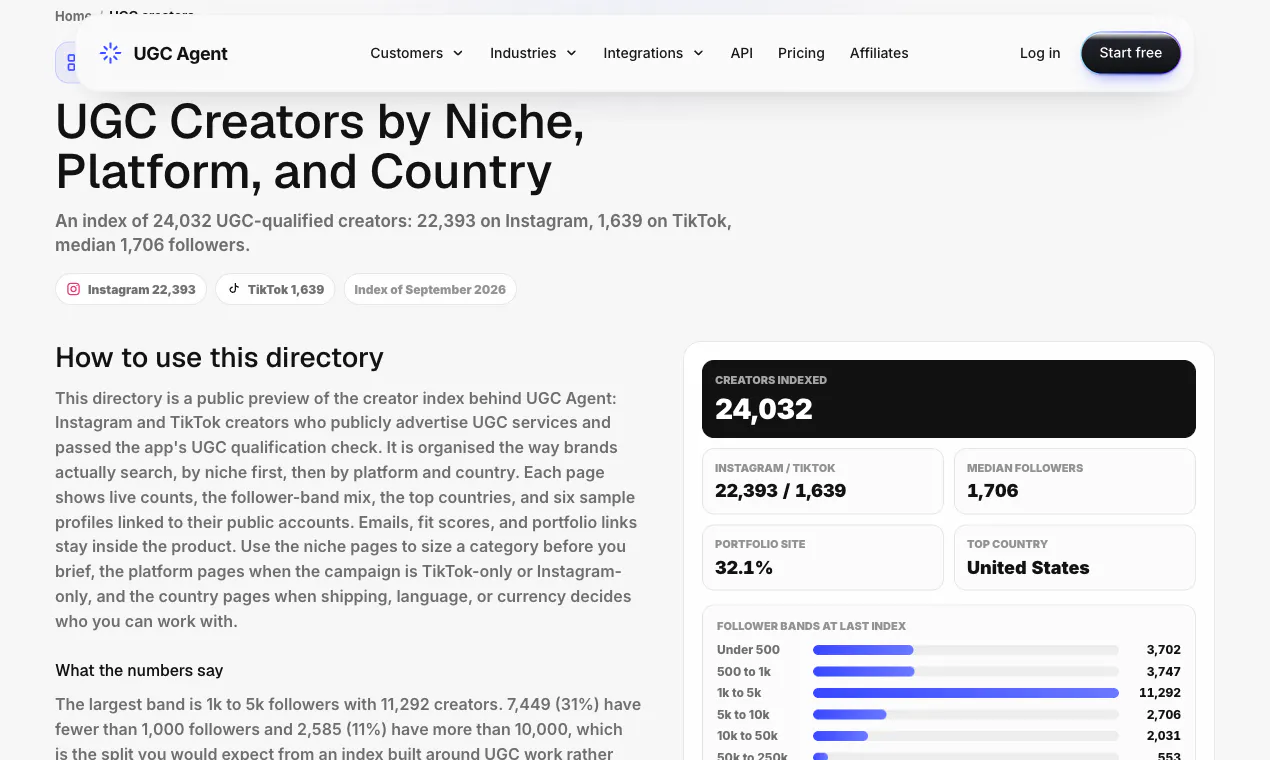
Task: Click the grid icon behind the navigation bar
Action: [x=70, y=62]
